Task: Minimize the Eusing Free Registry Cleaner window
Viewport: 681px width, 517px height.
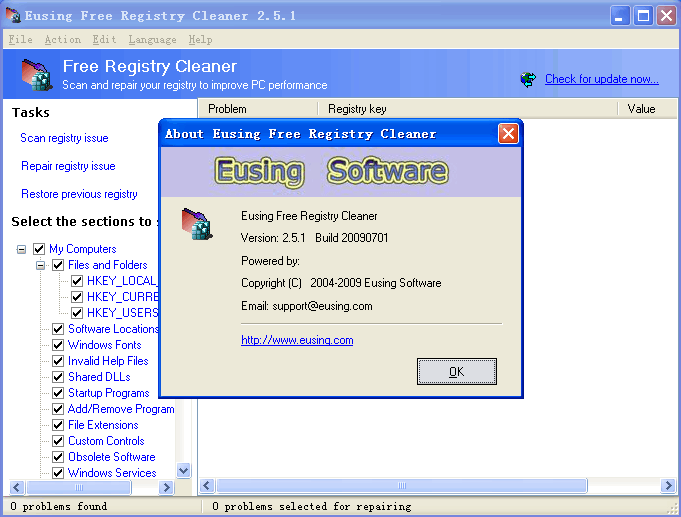Action: pyautogui.click(x=620, y=16)
